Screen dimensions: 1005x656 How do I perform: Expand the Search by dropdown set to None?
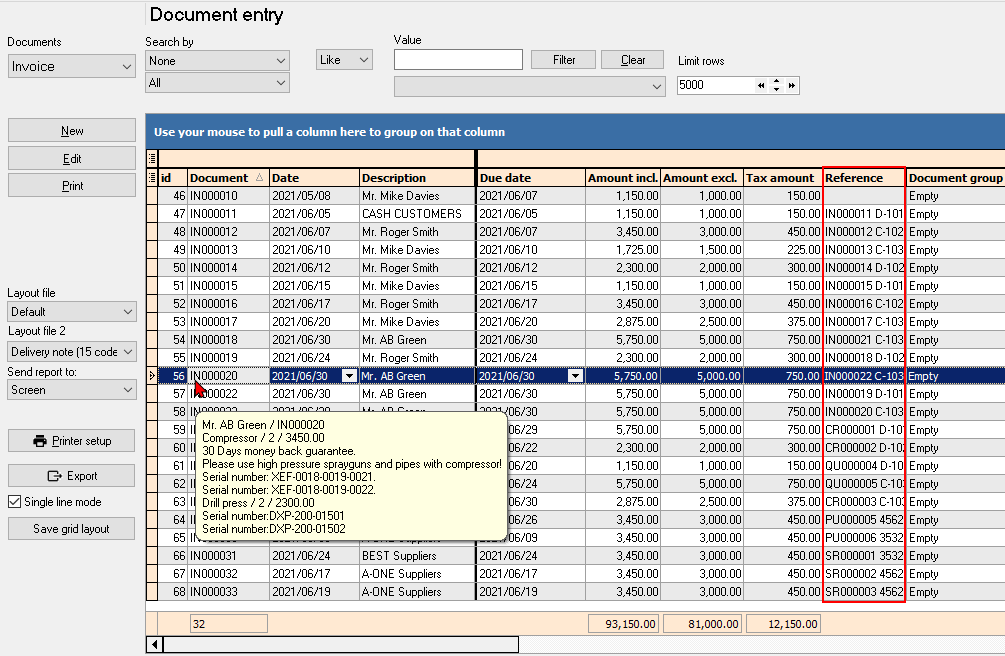[x=217, y=60]
